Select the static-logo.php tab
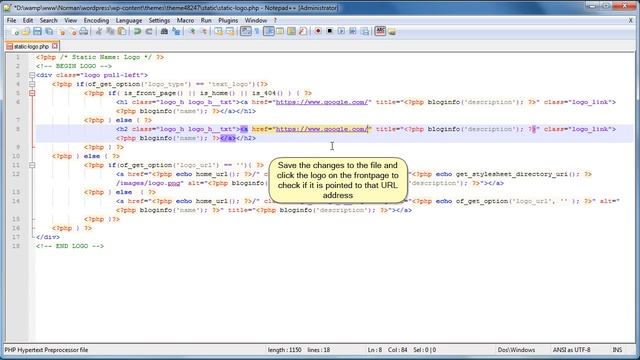Image resolution: width=640 pixels, height=360 pixels. coord(31,47)
